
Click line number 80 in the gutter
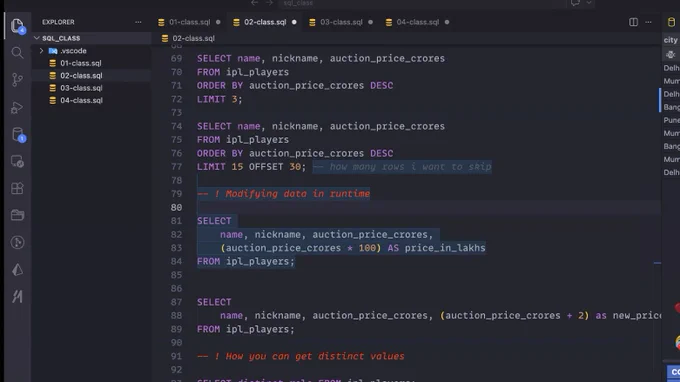click(x=176, y=208)
